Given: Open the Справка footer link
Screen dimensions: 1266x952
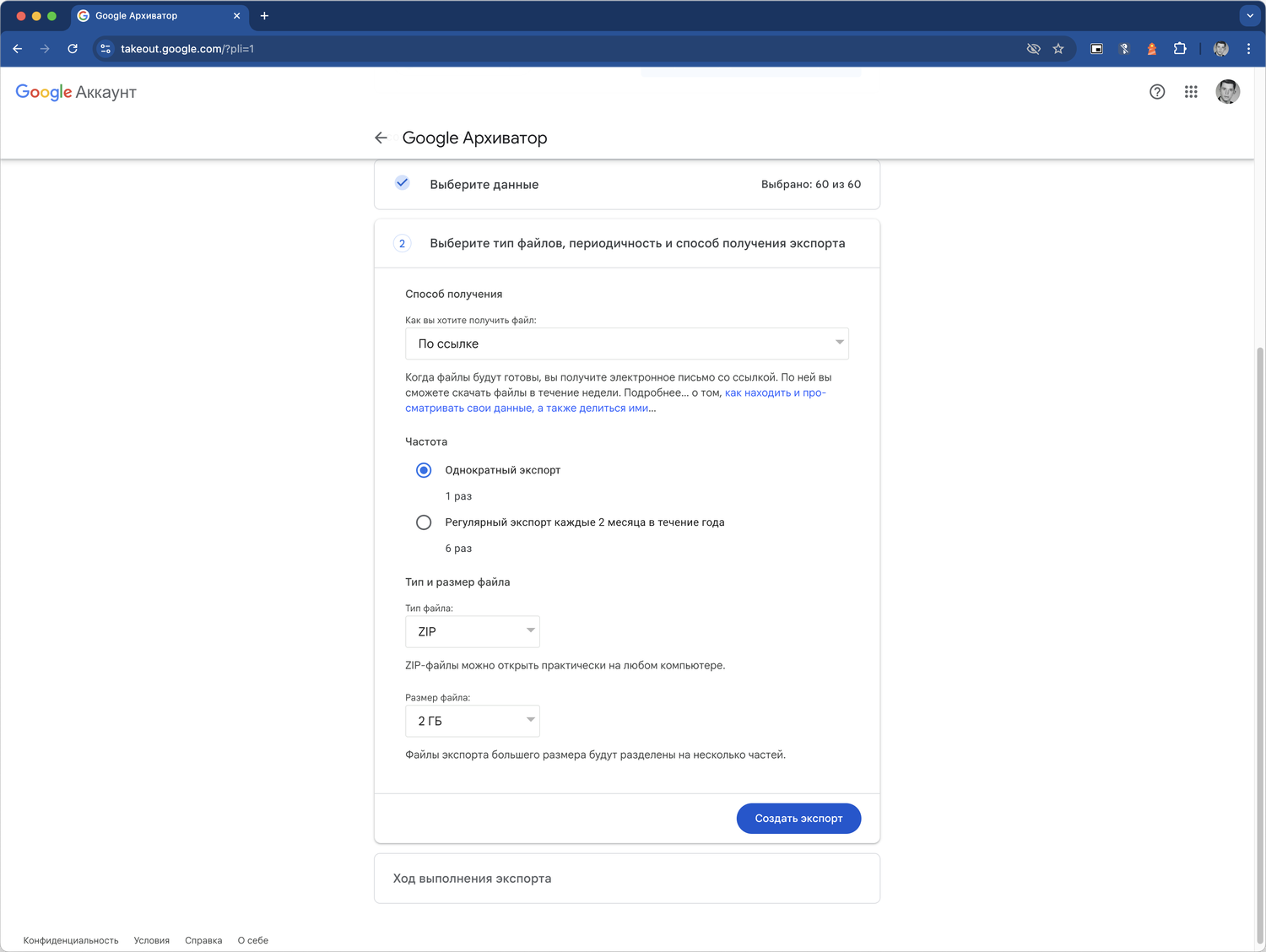Looking at the screenshot, I should [203, 940].
